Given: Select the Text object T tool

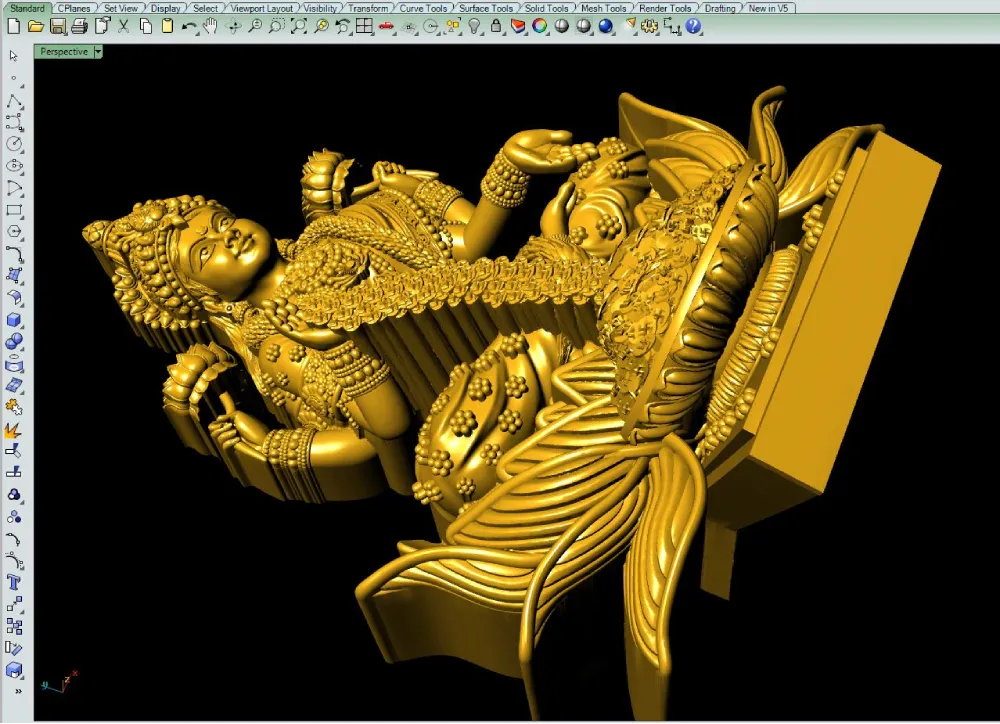Looking at the screenshot, I should click(x=14, y=582).
